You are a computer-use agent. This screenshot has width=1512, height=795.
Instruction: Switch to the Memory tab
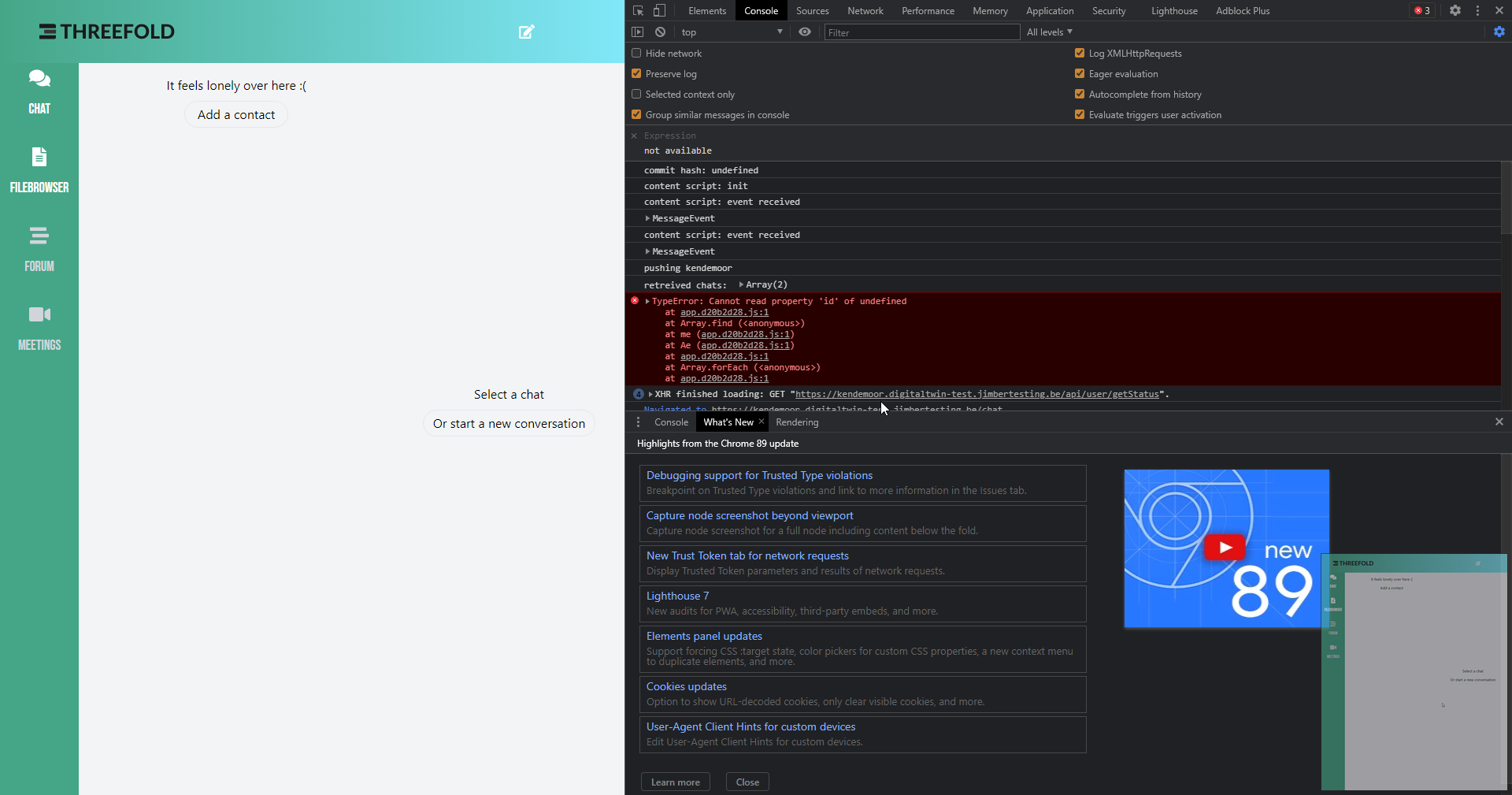point(990,10)
